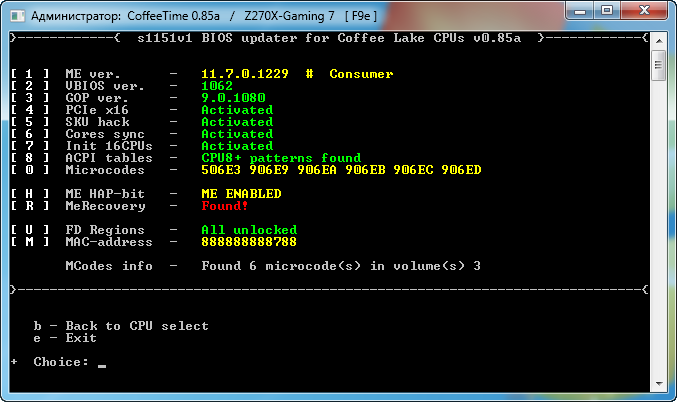Click 'CPU8+ patterns found' text
The height and width of the screenshot is (402, 677).
tap(281, 158)
